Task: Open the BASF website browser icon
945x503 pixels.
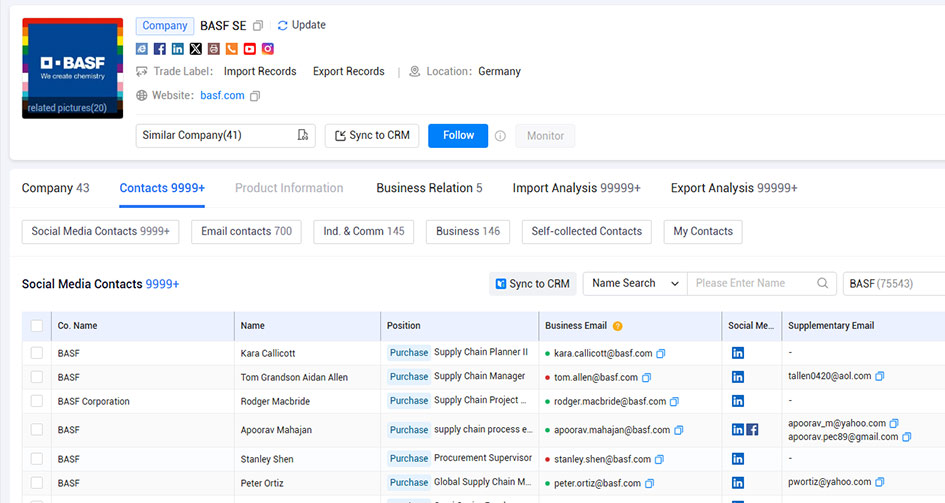Action: click(142, 49)
